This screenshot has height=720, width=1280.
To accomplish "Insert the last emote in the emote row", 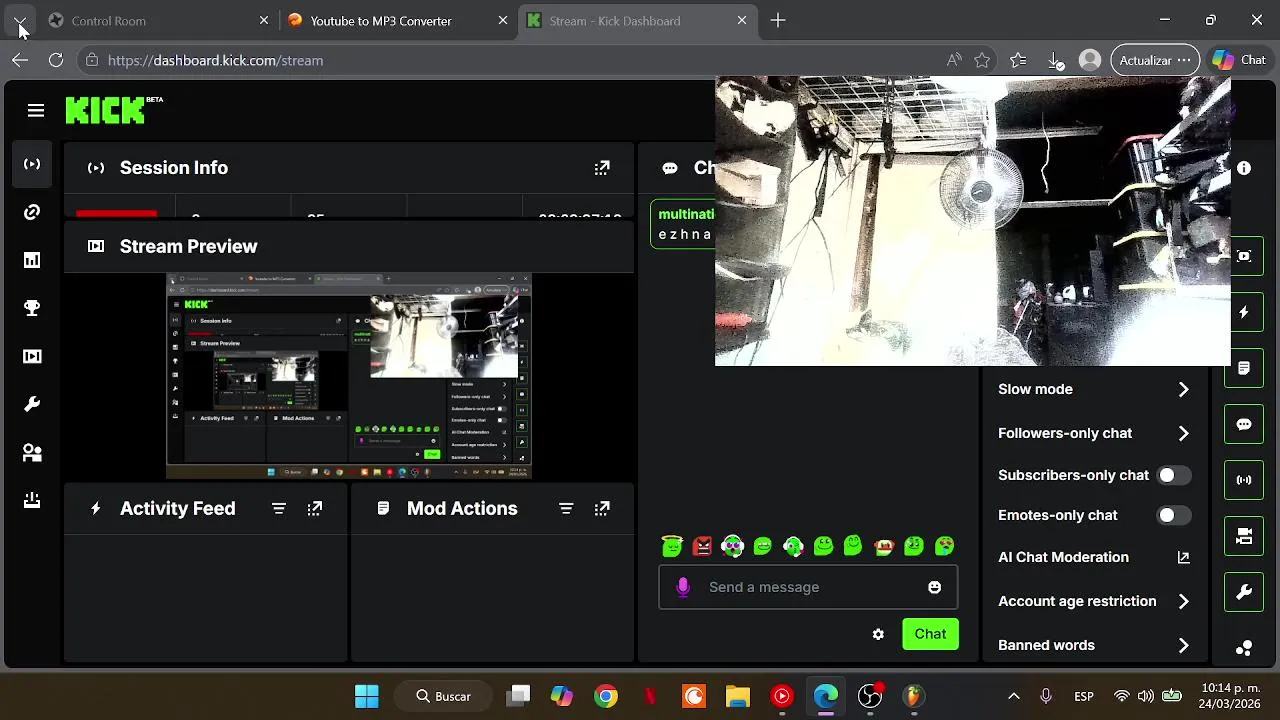I will pos(944,546).
